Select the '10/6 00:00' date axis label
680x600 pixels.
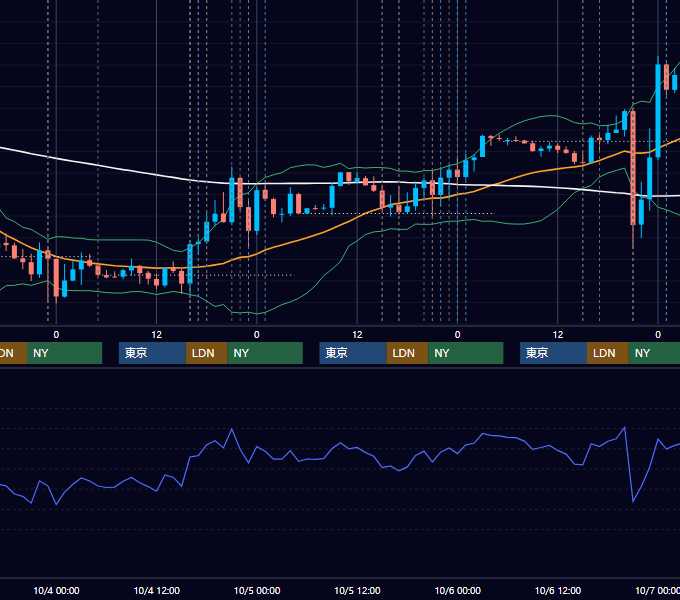tap(458, 590)
